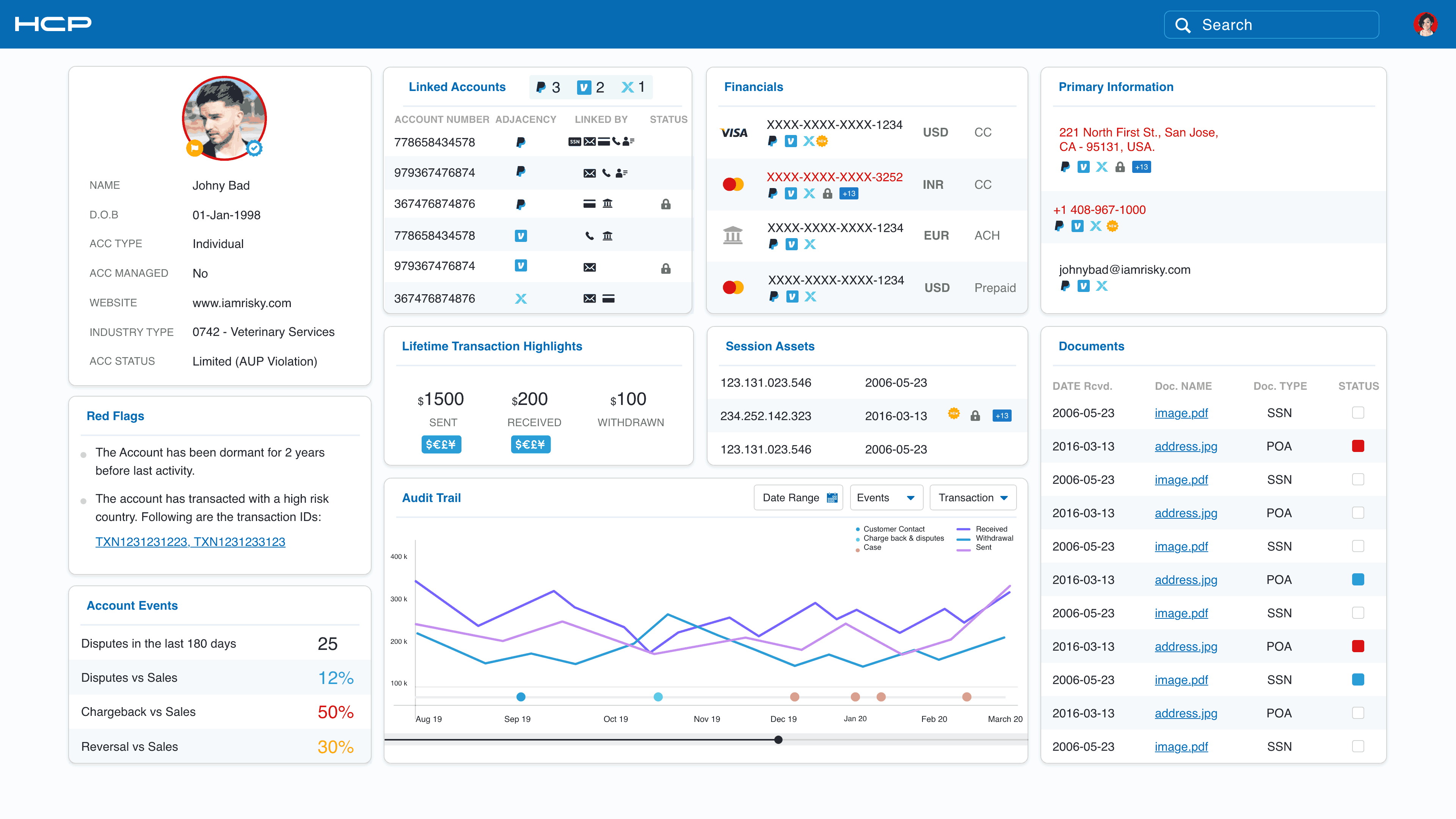Open the lock icon on the INR Mastercard row
This screenshot has width=1456, height=819.
click(827, 193)
